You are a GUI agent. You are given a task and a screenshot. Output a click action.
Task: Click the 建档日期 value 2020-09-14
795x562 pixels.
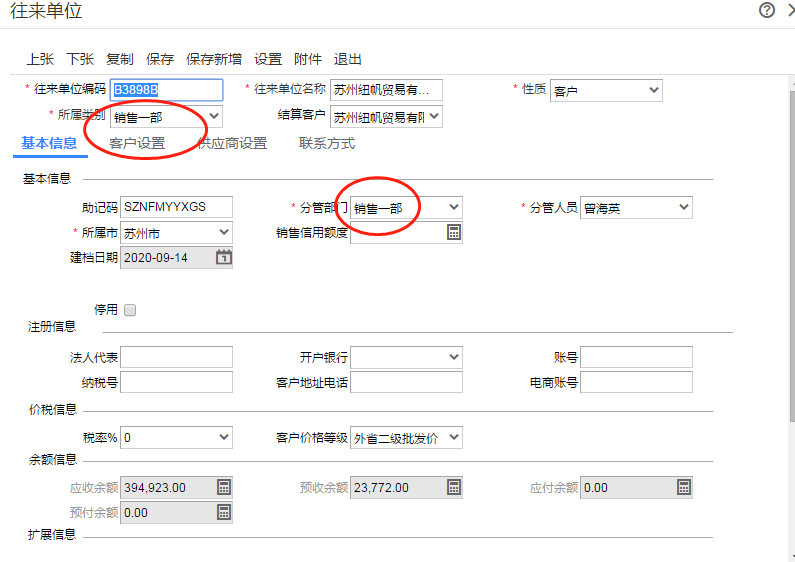click(156, 258)
